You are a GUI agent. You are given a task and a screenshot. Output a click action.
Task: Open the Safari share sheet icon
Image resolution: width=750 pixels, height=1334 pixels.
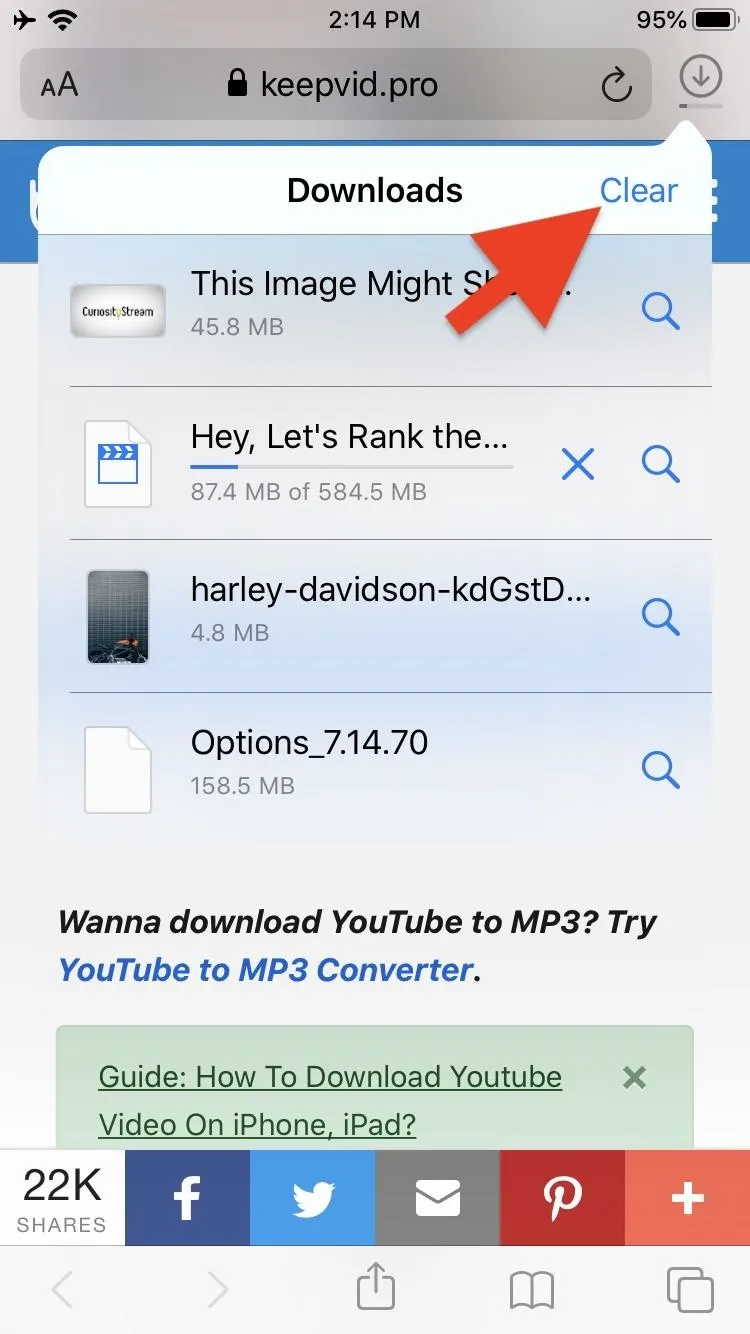(376, 1285)
